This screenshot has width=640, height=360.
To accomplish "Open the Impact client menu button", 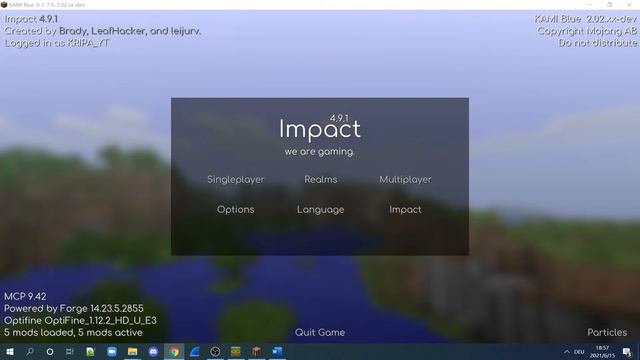I will [x=405, y=210].
